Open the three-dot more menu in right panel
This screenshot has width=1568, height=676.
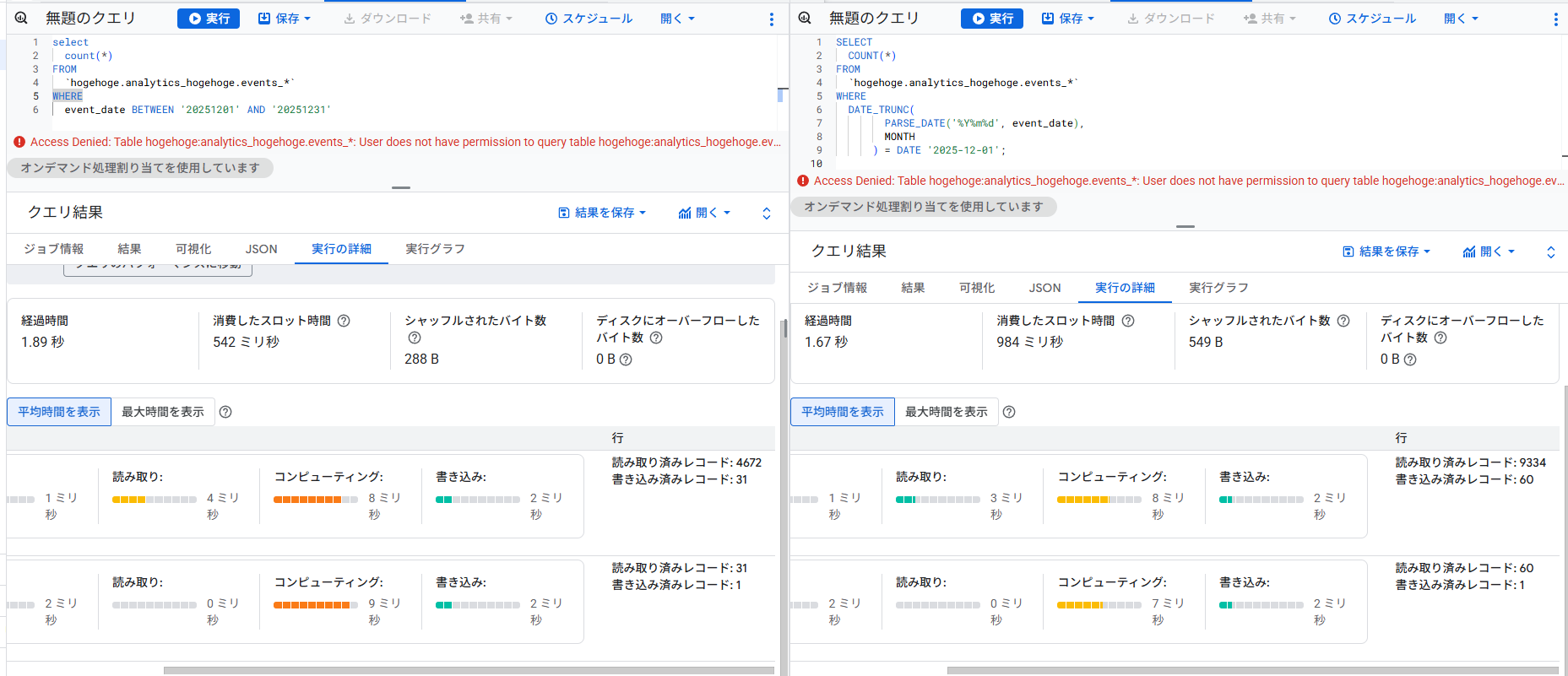1555,19
